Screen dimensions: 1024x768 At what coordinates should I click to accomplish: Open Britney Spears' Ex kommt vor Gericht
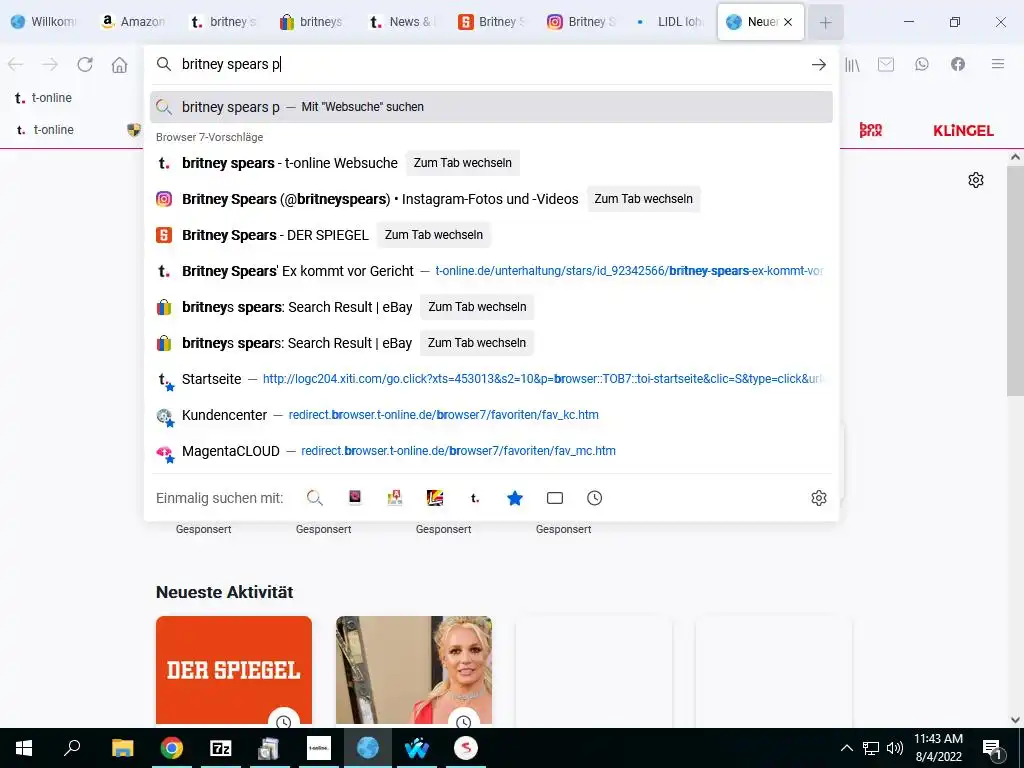tap(491, 271)
